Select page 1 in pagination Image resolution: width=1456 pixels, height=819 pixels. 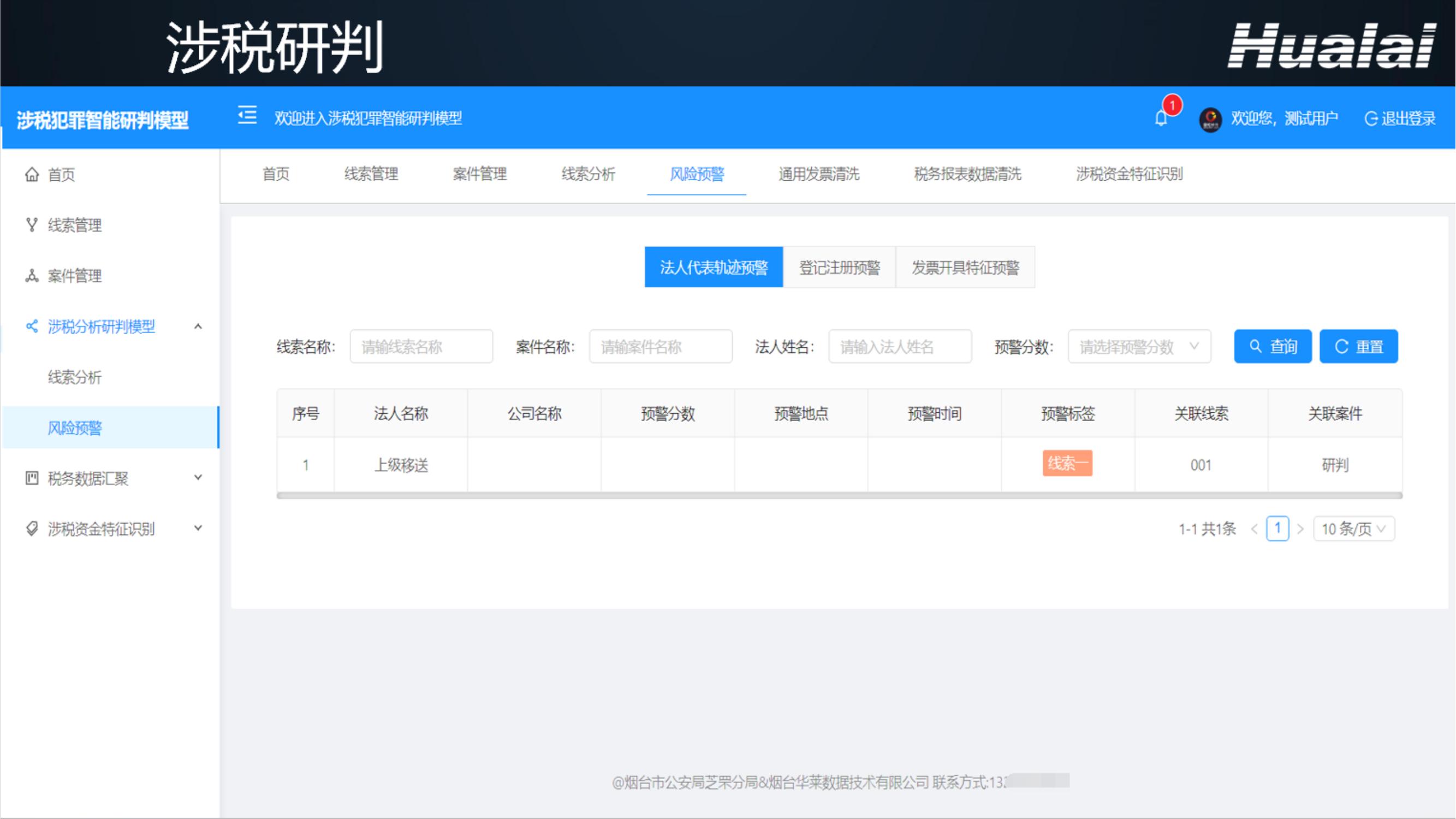1277,529
